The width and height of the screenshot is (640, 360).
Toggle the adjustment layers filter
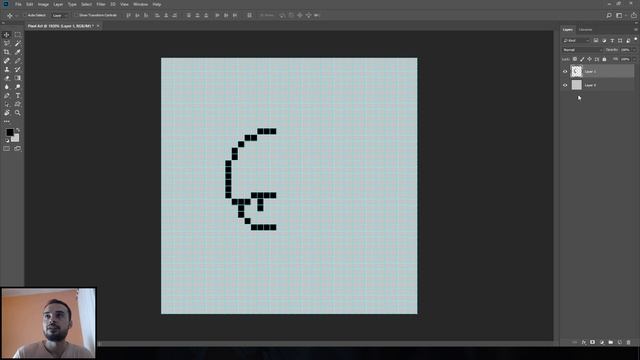click(x=604, y=40)
